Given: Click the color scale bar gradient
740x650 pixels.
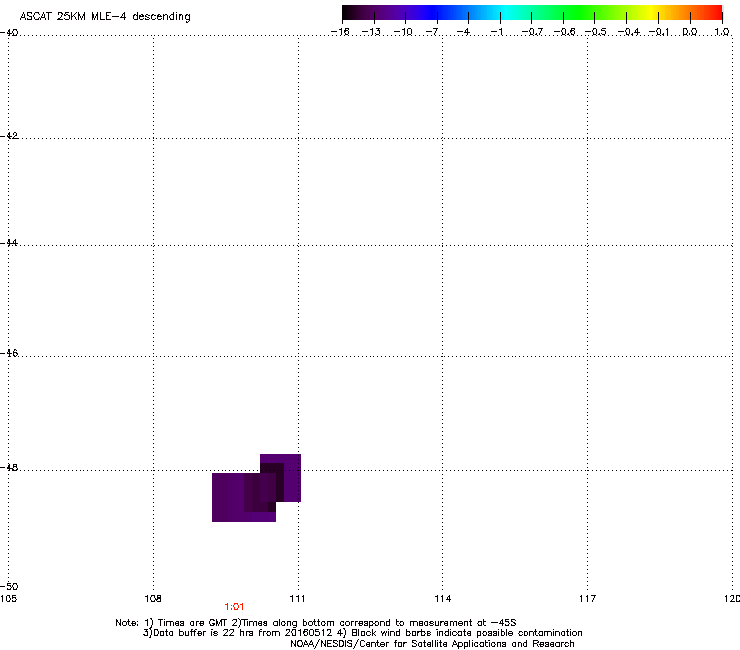Looking at the screenshot, I should tap(532, 13).
